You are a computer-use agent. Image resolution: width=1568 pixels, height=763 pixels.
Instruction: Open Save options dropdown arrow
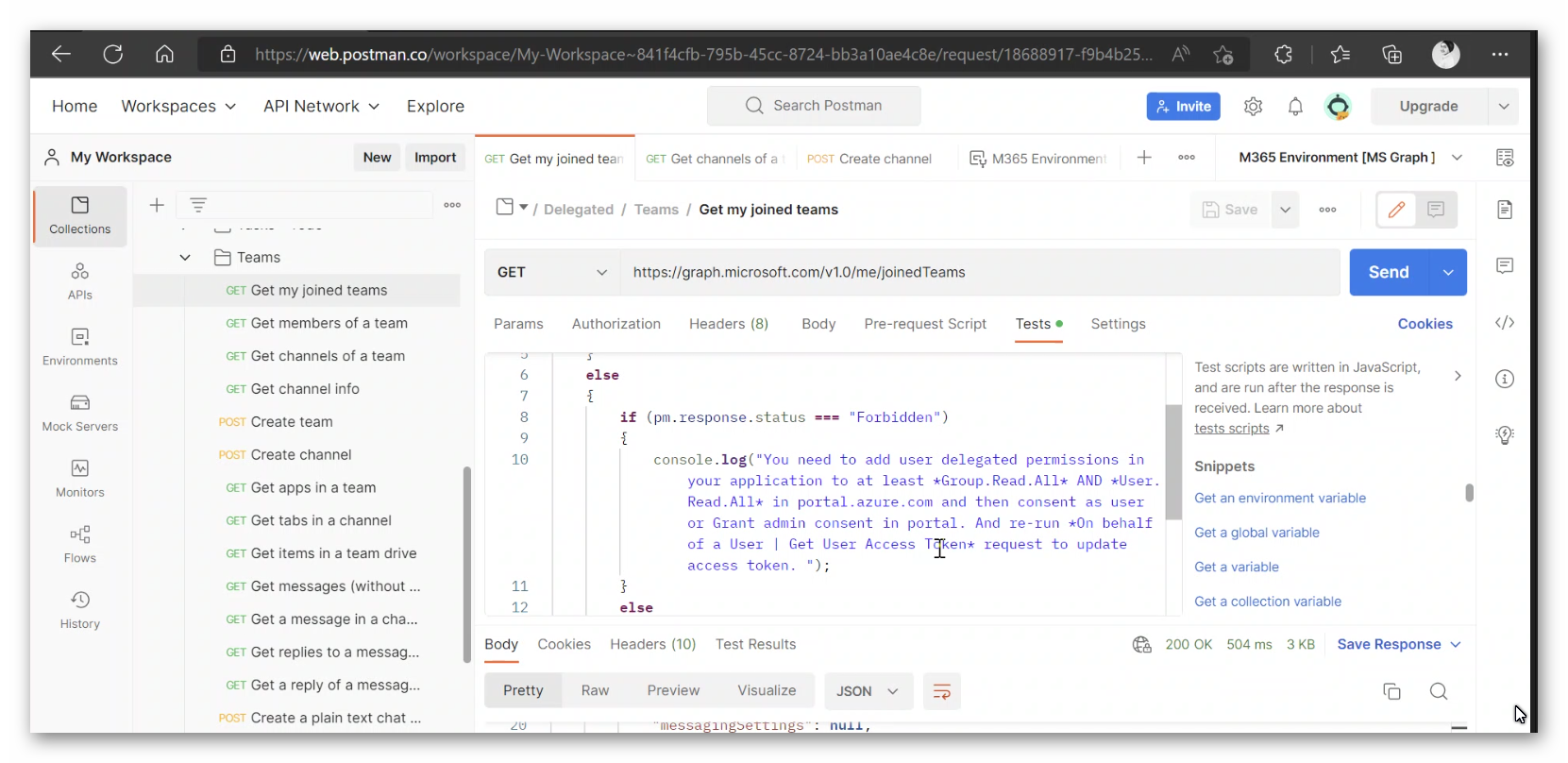[x=1285, y=210]
